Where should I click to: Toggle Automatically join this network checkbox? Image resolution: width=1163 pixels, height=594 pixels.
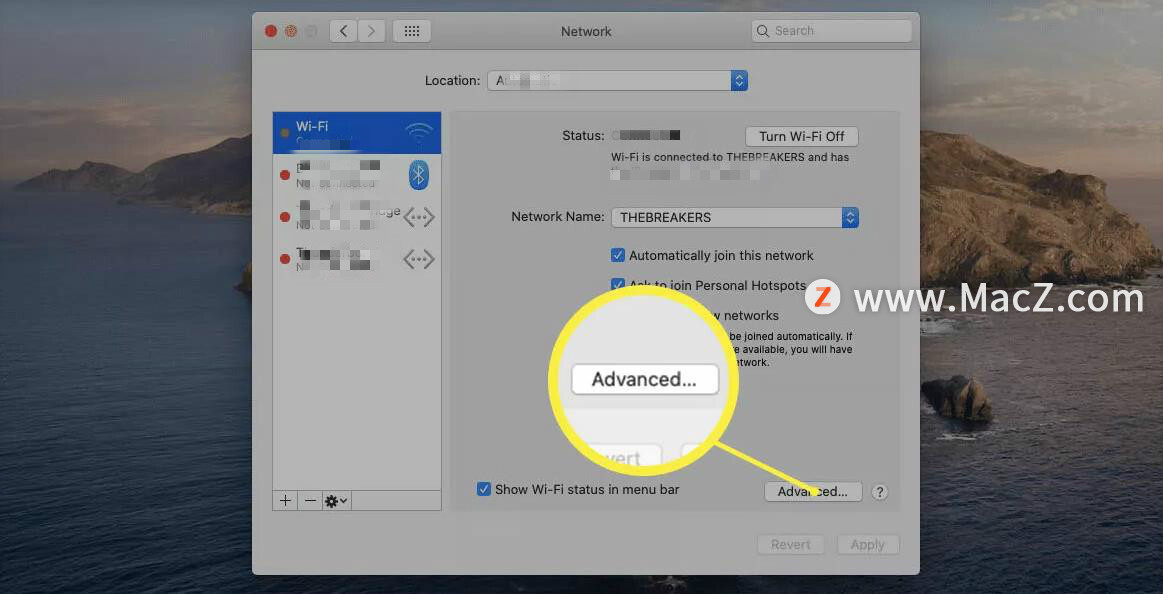[617, 255]
